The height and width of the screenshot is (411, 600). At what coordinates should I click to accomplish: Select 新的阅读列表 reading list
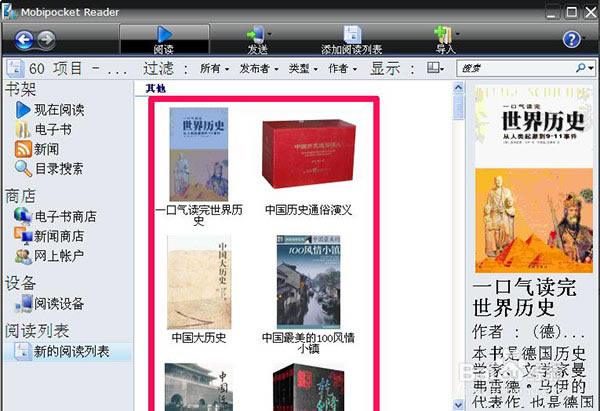point(72,351)
